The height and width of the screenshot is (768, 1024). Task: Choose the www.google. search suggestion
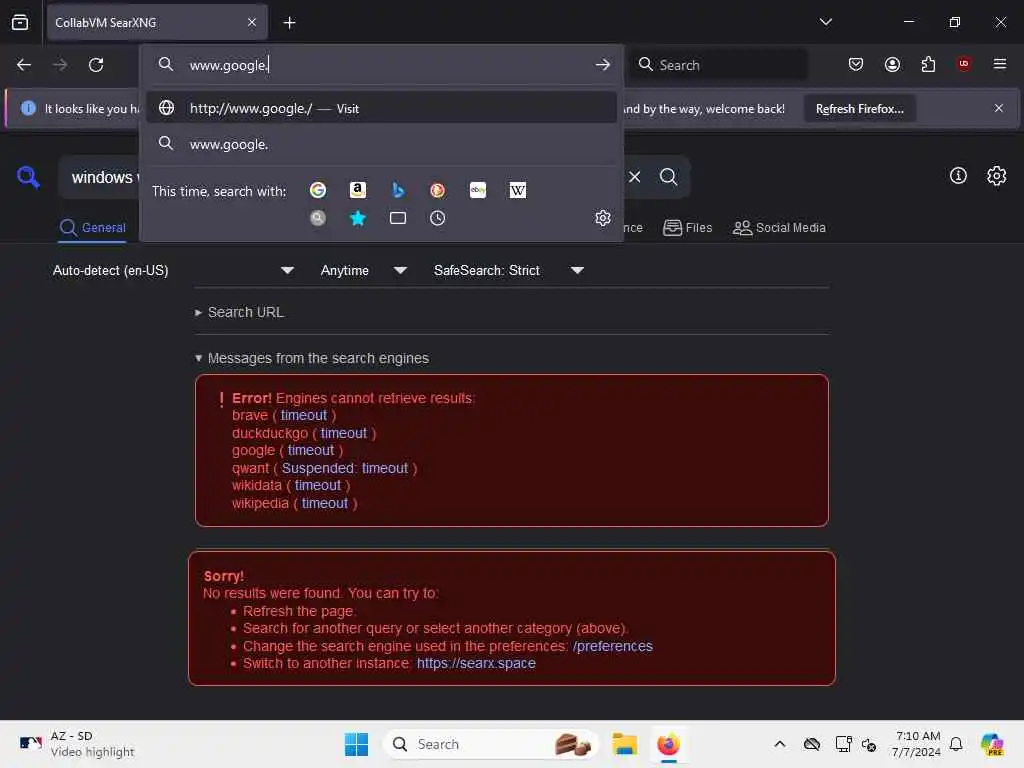point(382,144)
